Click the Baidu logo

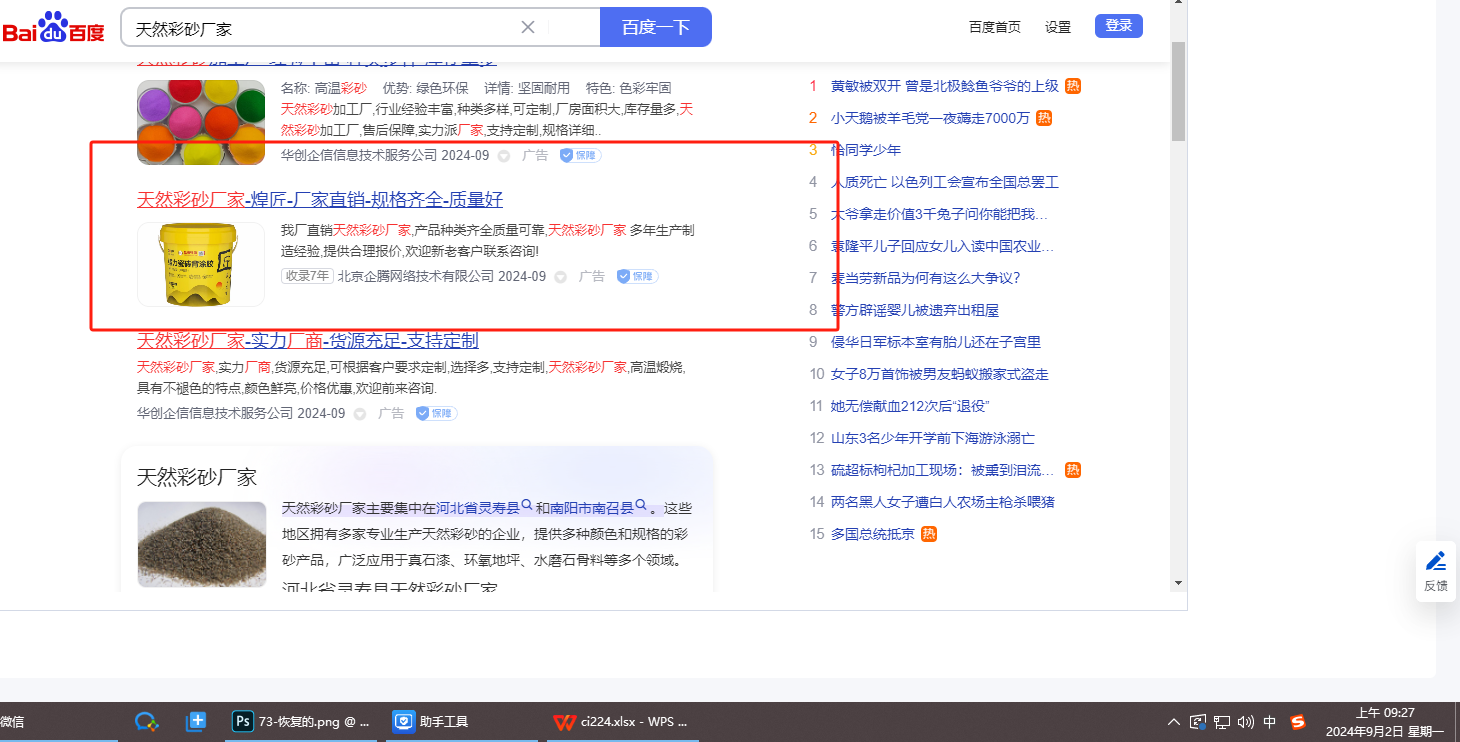coord(54,27)
